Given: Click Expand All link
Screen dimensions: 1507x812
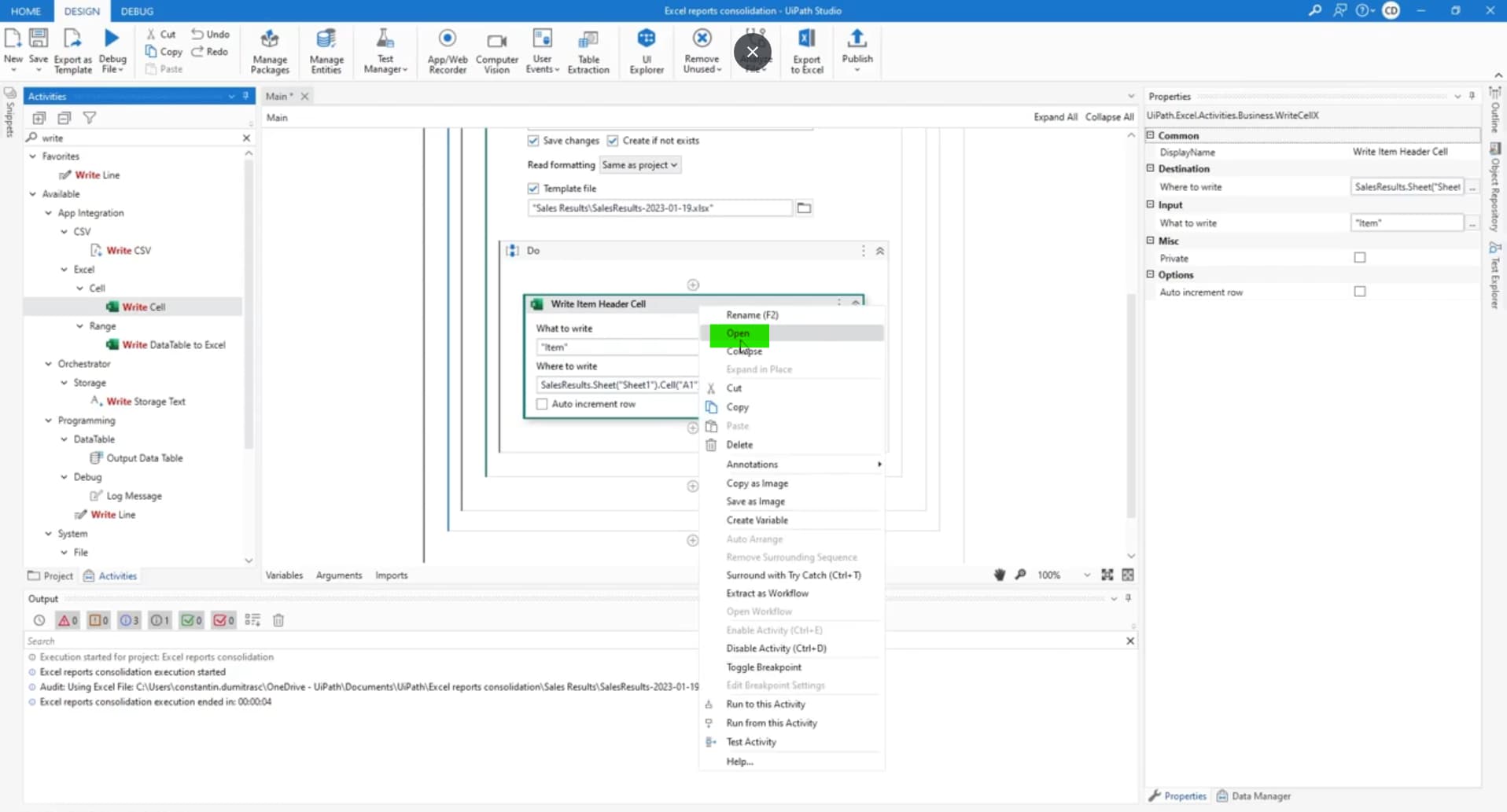Looking at the screenshot, I should tap(1055, 117).
